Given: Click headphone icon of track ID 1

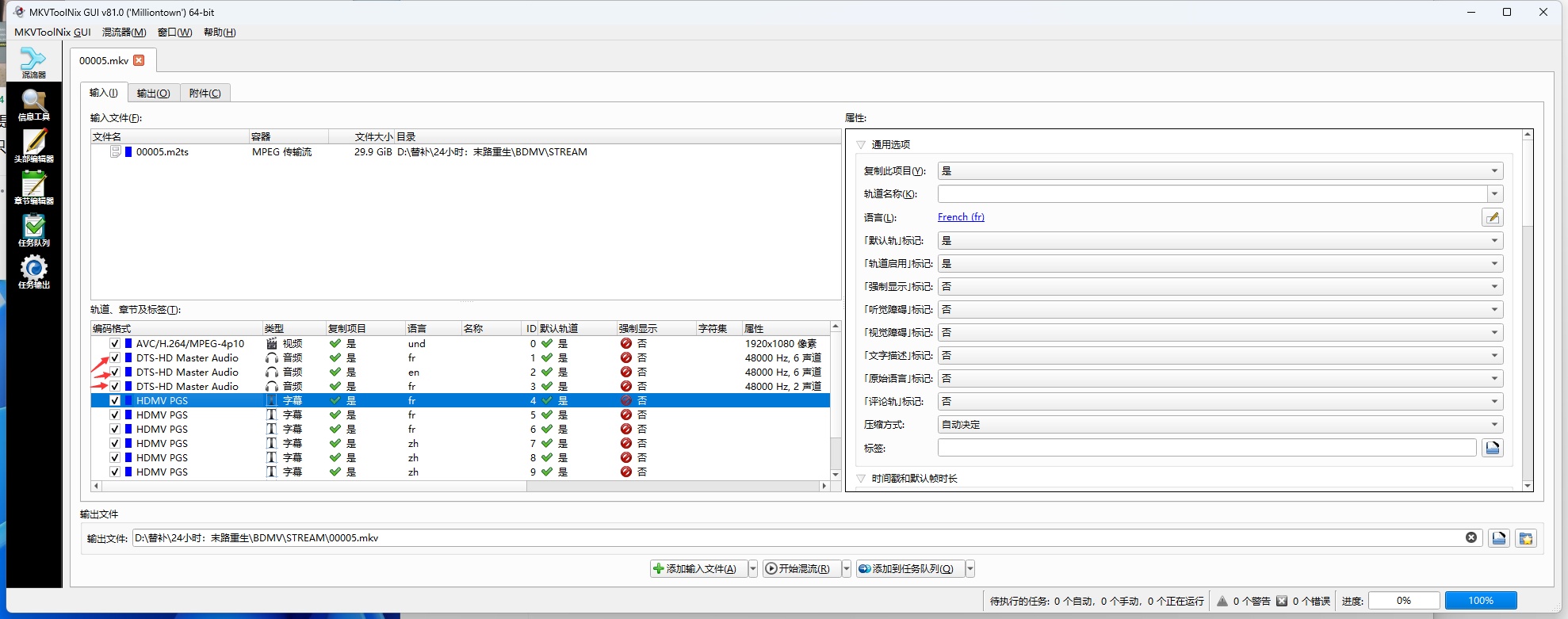Looking at the screenshot, I should (272, 357).
